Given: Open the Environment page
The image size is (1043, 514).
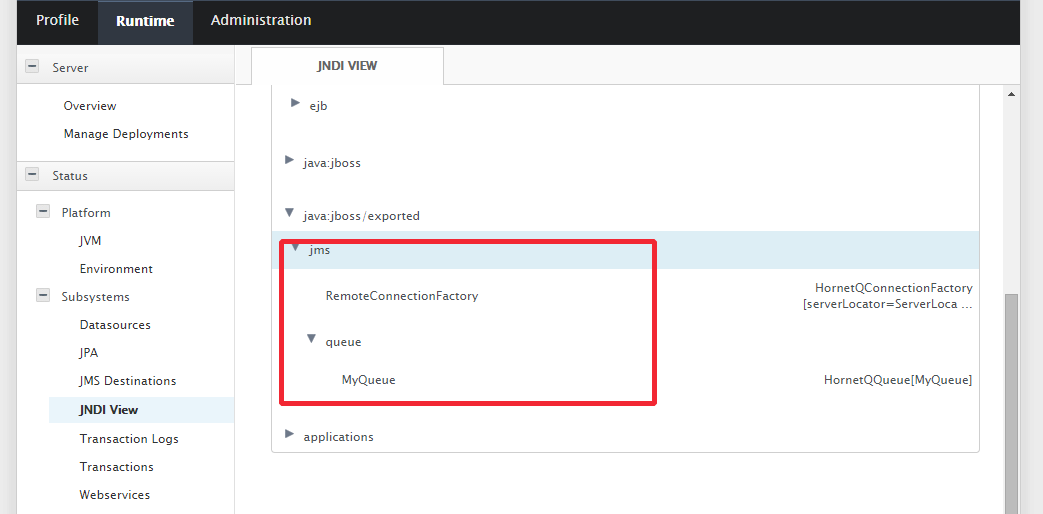Looking at the screenshot, I should [x=116, y=269].
